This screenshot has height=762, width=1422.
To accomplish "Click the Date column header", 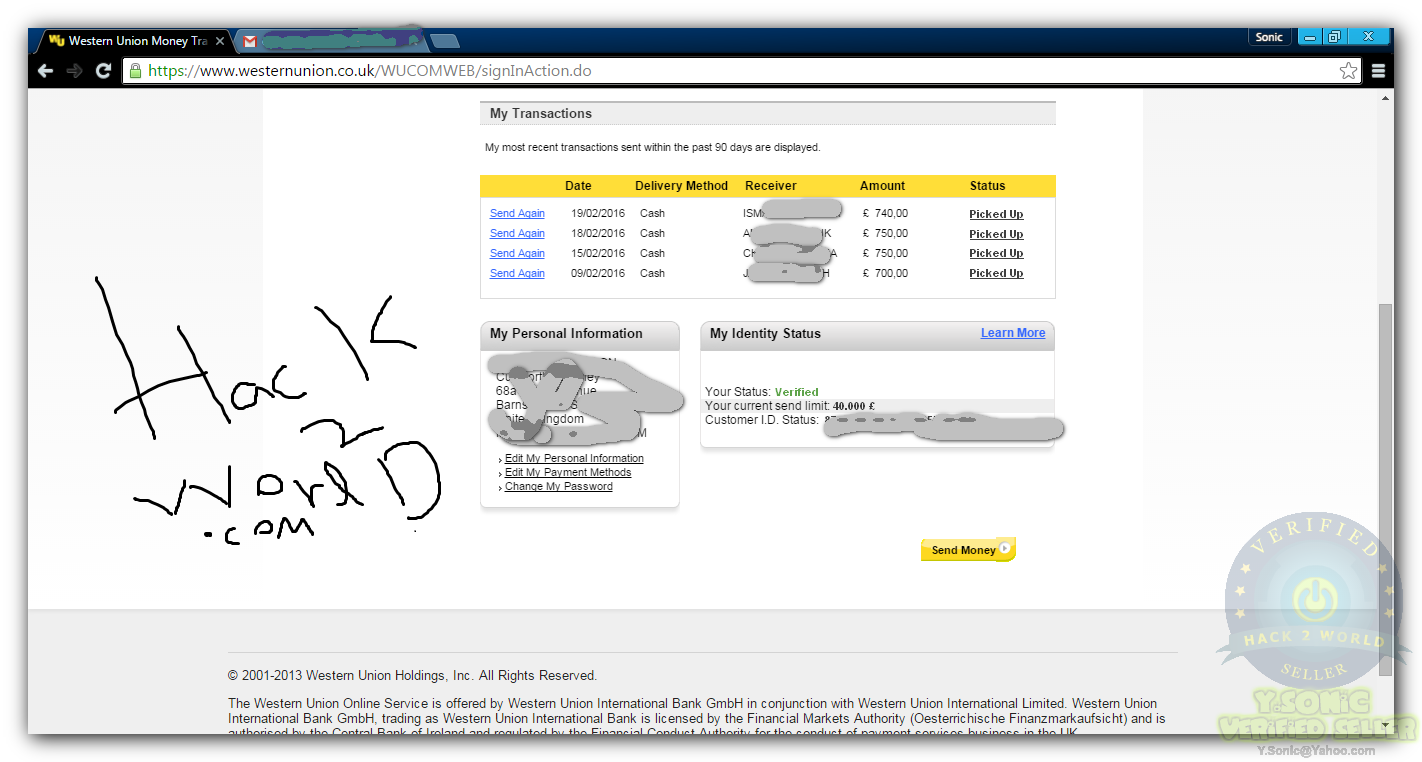I will click(x=578, y=186).
